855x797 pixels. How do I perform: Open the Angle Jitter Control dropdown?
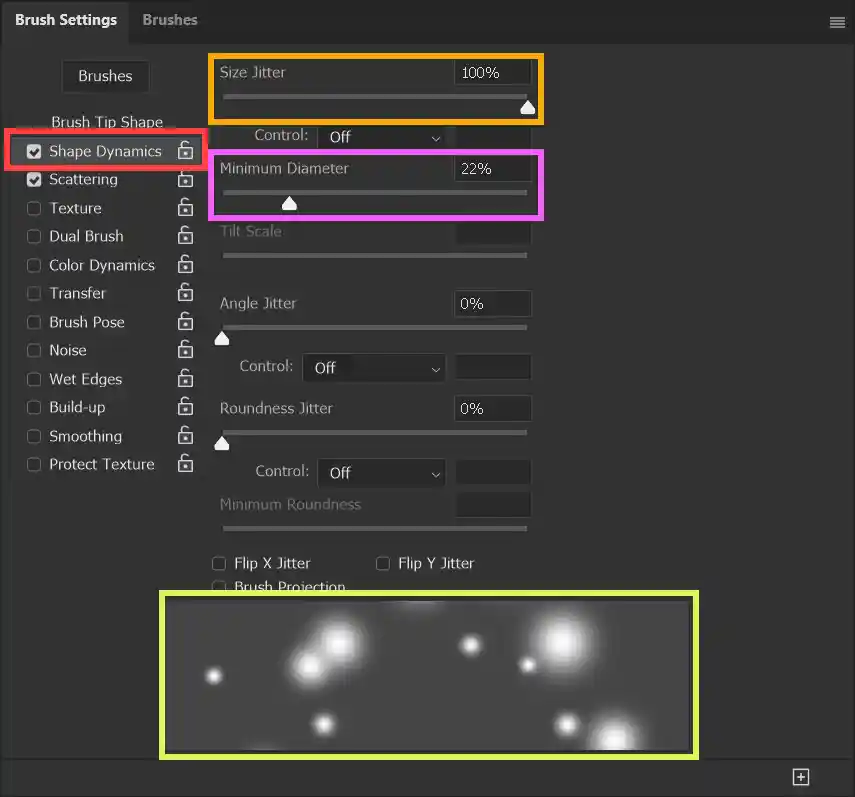tap(373, 368)
